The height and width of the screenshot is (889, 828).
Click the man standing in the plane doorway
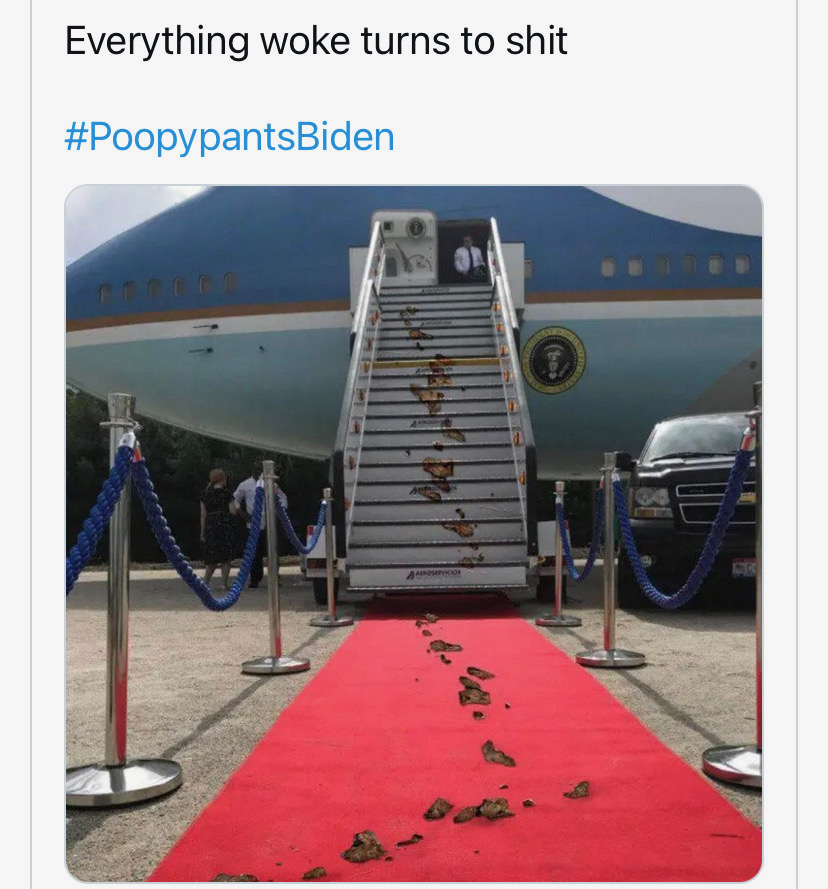(x=469, y=259)
